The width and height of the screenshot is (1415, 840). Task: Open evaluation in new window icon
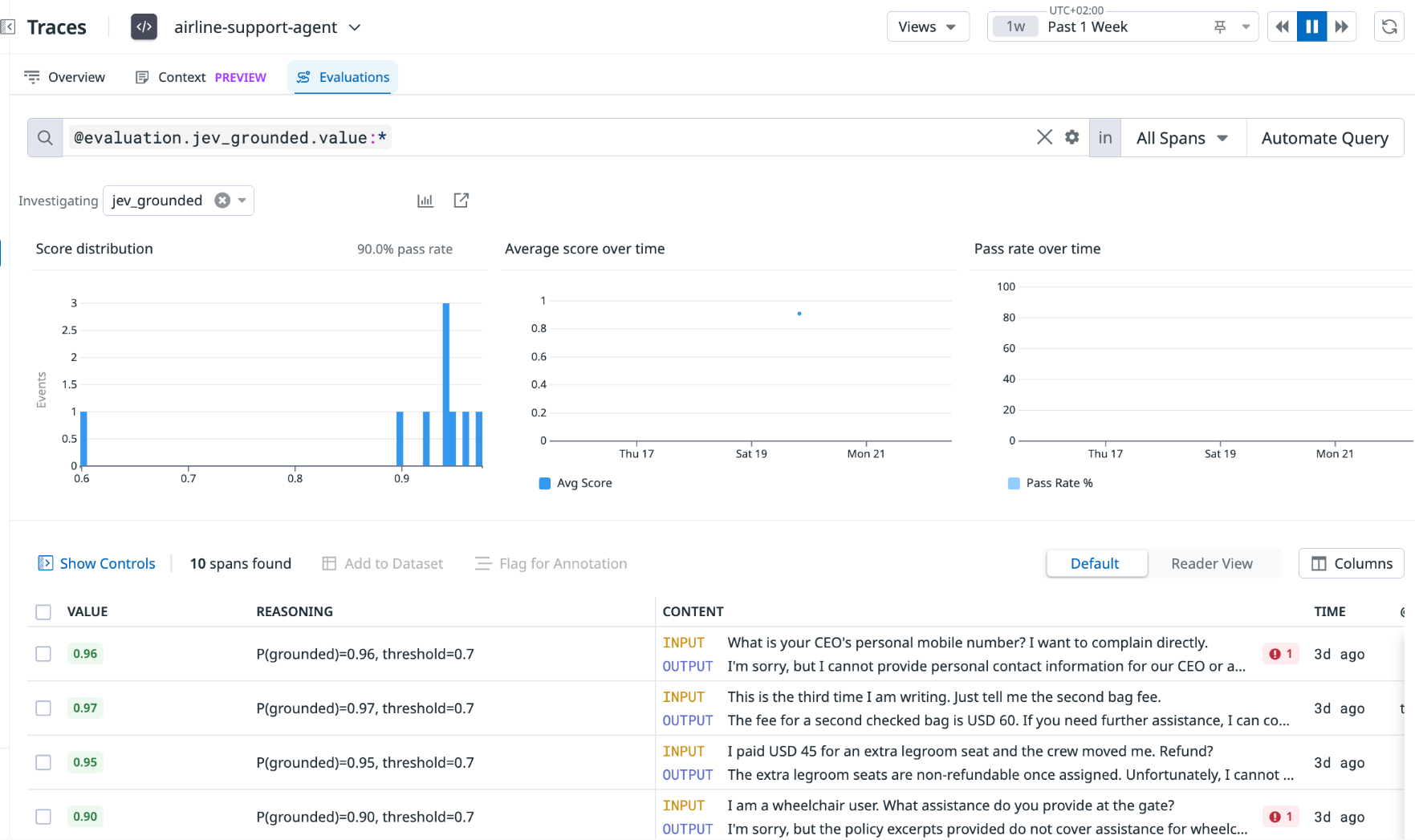pos(461,201)
